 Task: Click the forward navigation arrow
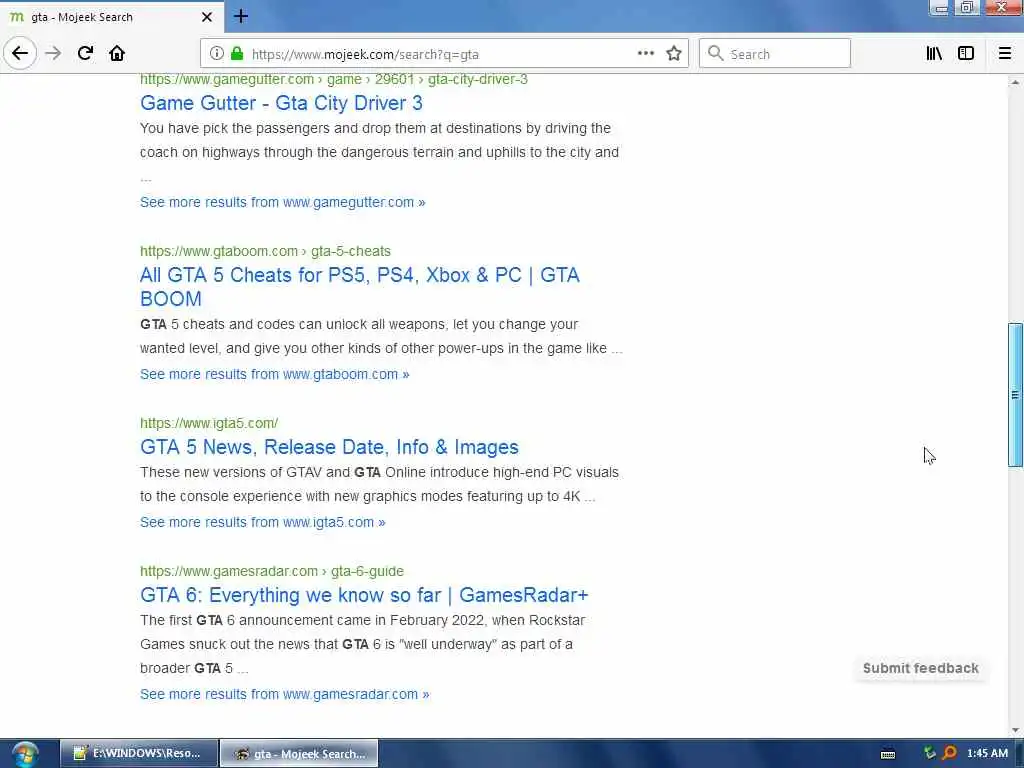54,54
